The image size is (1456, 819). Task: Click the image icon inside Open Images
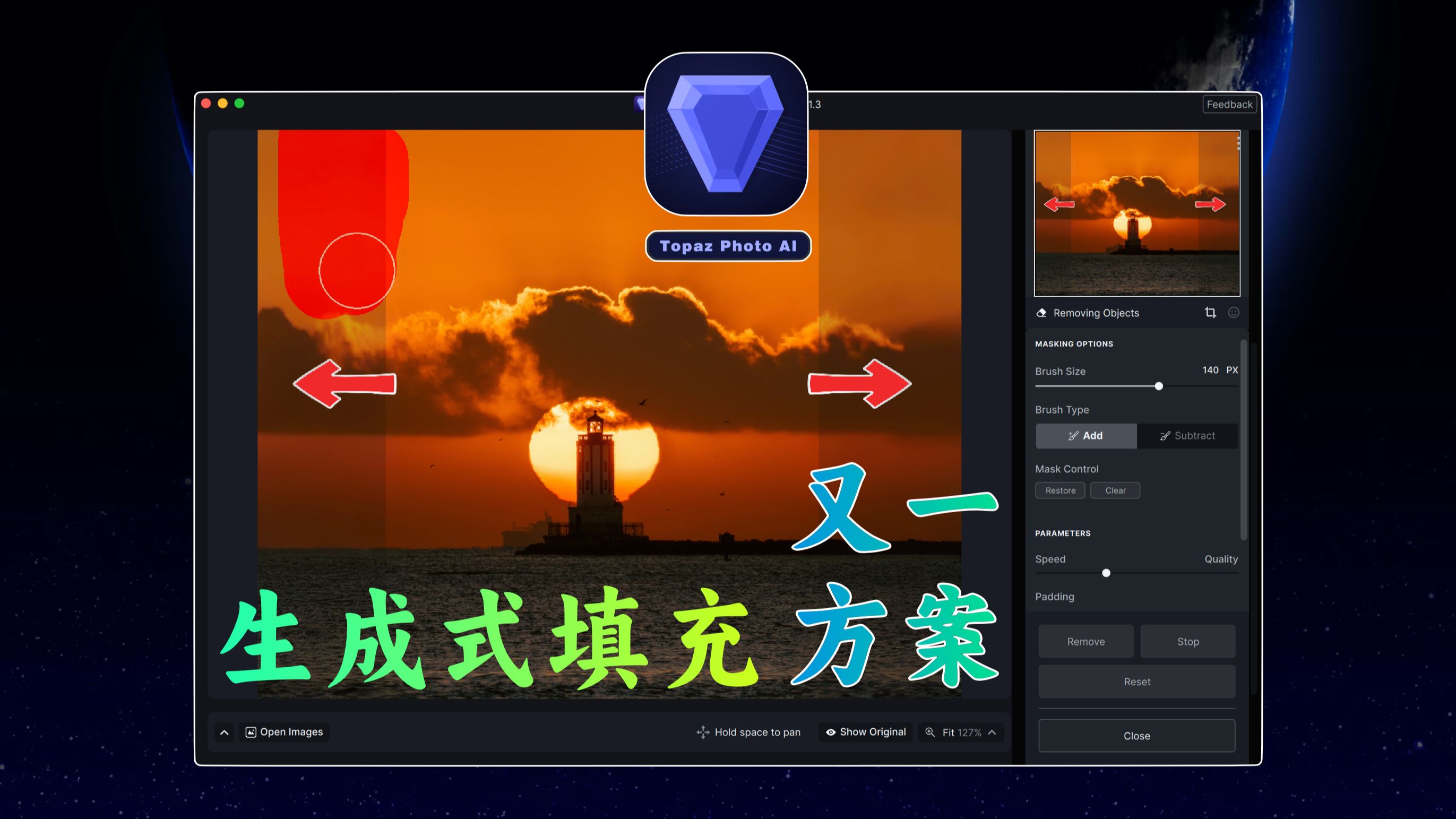pyautogui.click(x=252, y=731)
